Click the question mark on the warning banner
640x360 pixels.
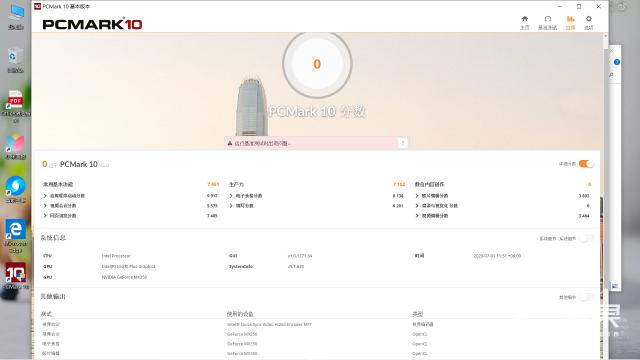[402, 143]
